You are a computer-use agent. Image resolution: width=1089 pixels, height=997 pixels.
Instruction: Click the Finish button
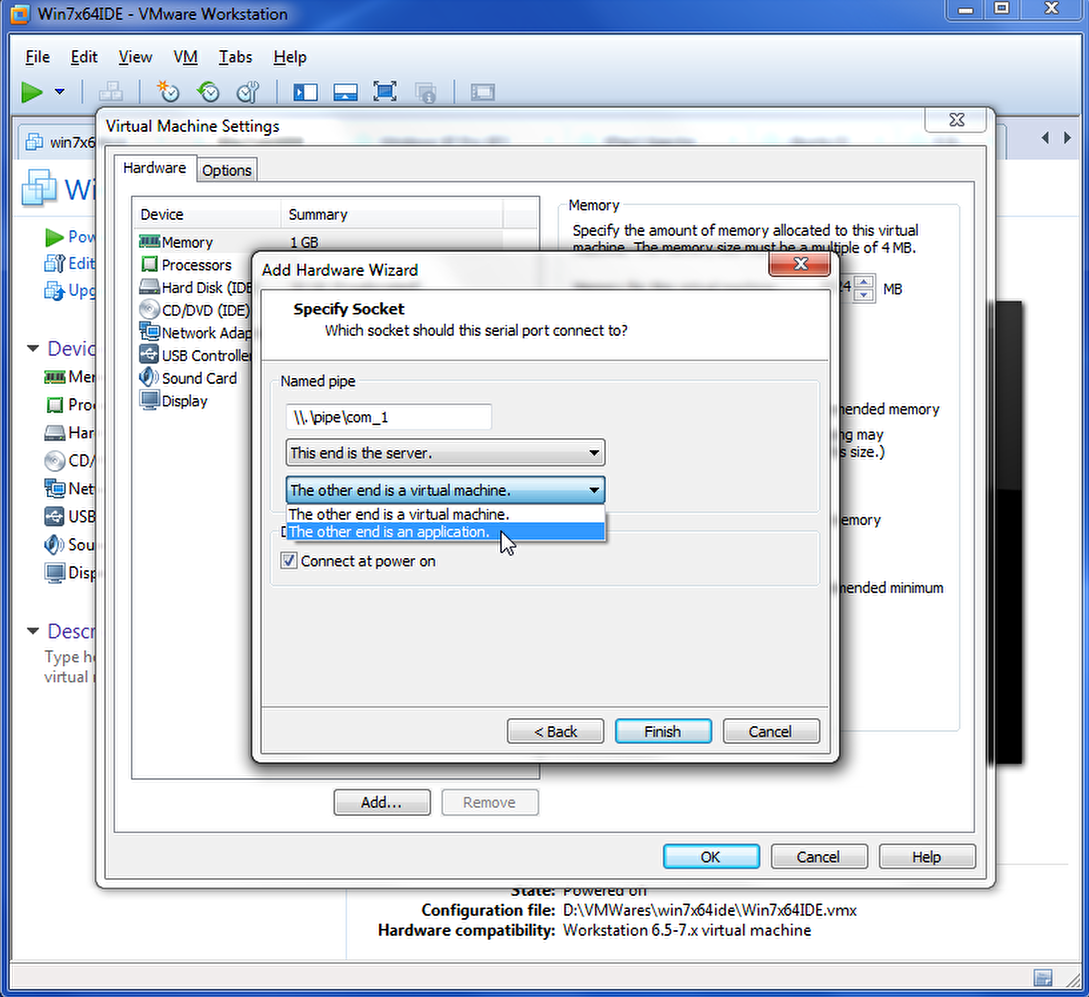pos(663,731)
